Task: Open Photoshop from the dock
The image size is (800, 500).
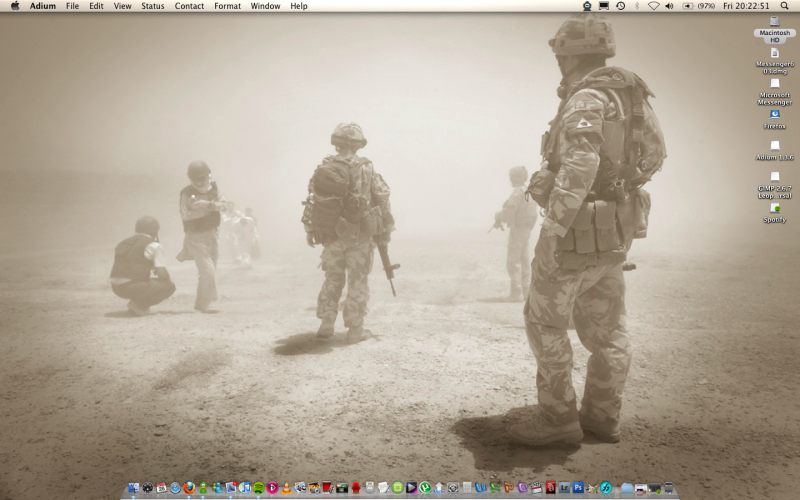Action: 578,488
